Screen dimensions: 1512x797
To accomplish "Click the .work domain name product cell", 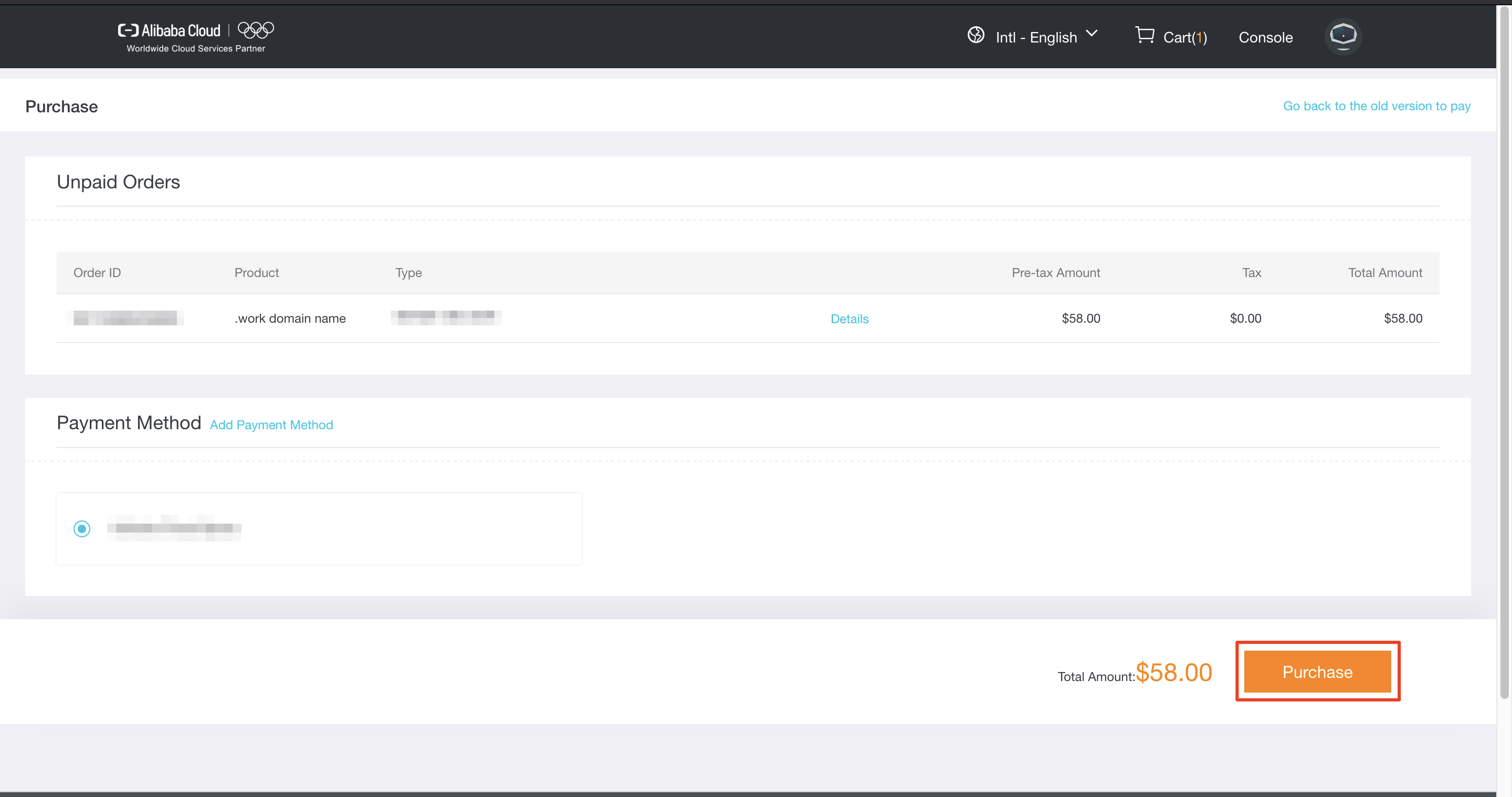I will click(290, 318).
